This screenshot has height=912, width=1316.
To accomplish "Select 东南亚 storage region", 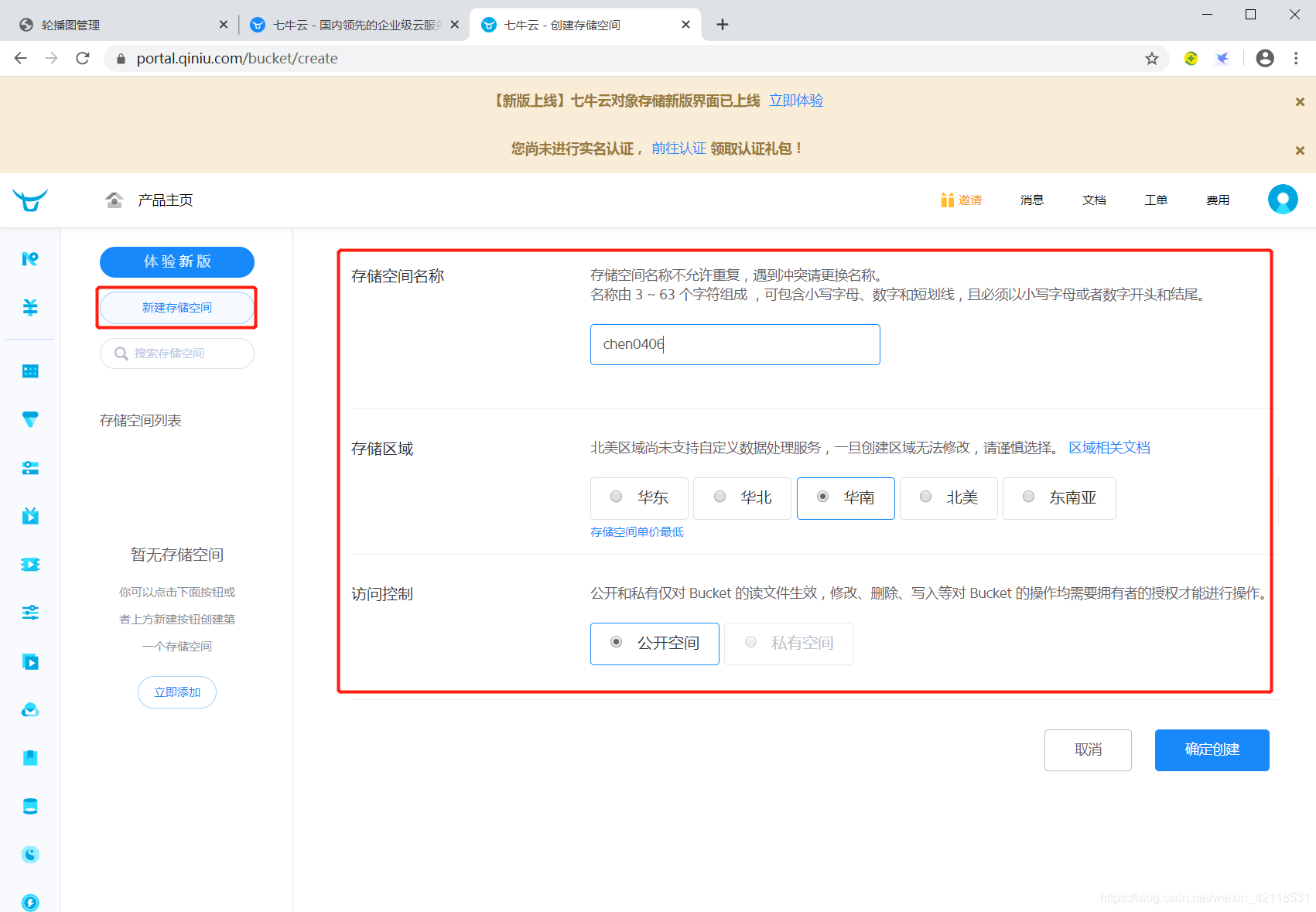I will pyautogui.click(x=1059, y=498).
